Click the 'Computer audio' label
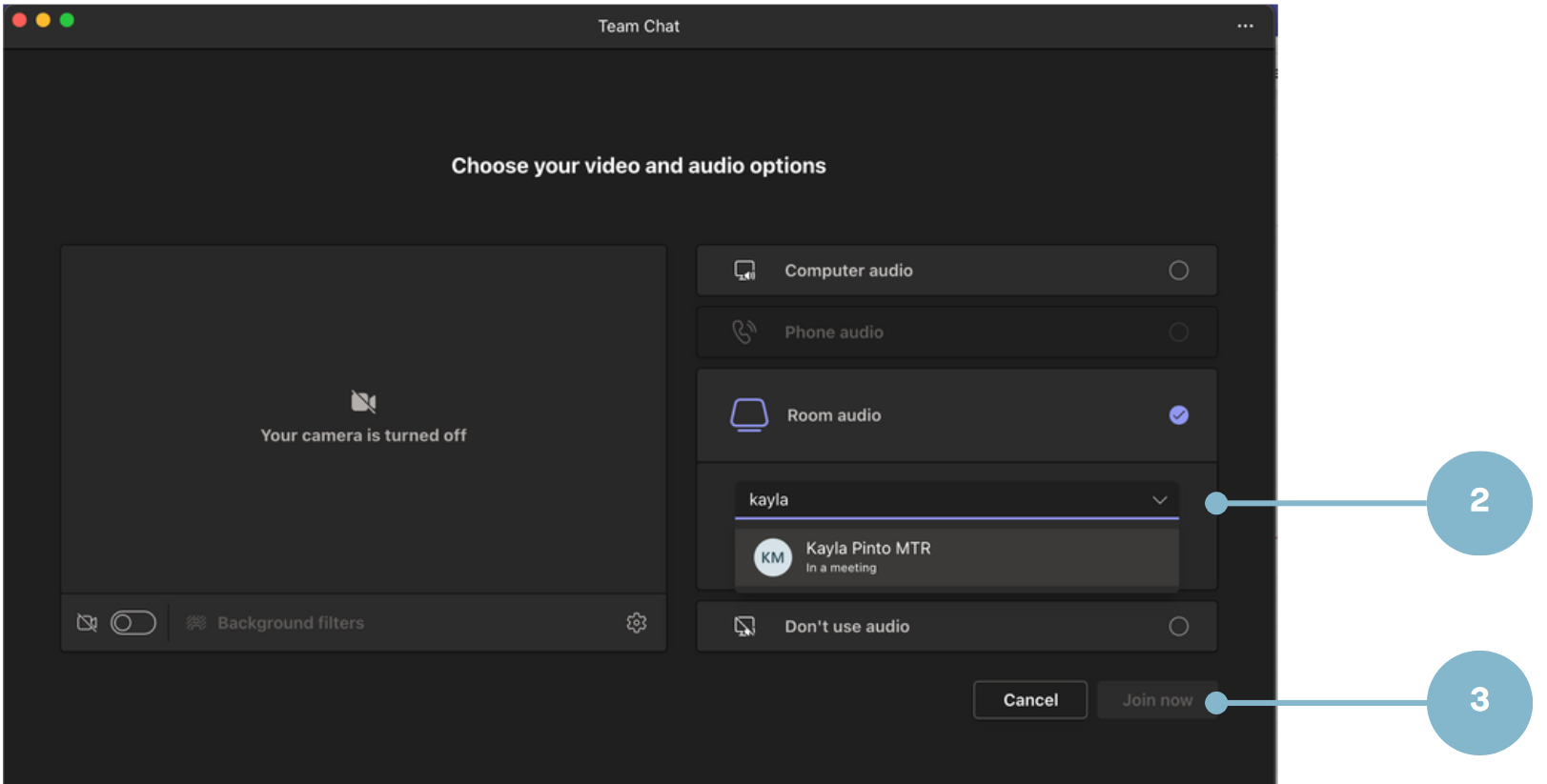Image resolution: width=1547 pixels, height=784 pixels. [848, 271]
